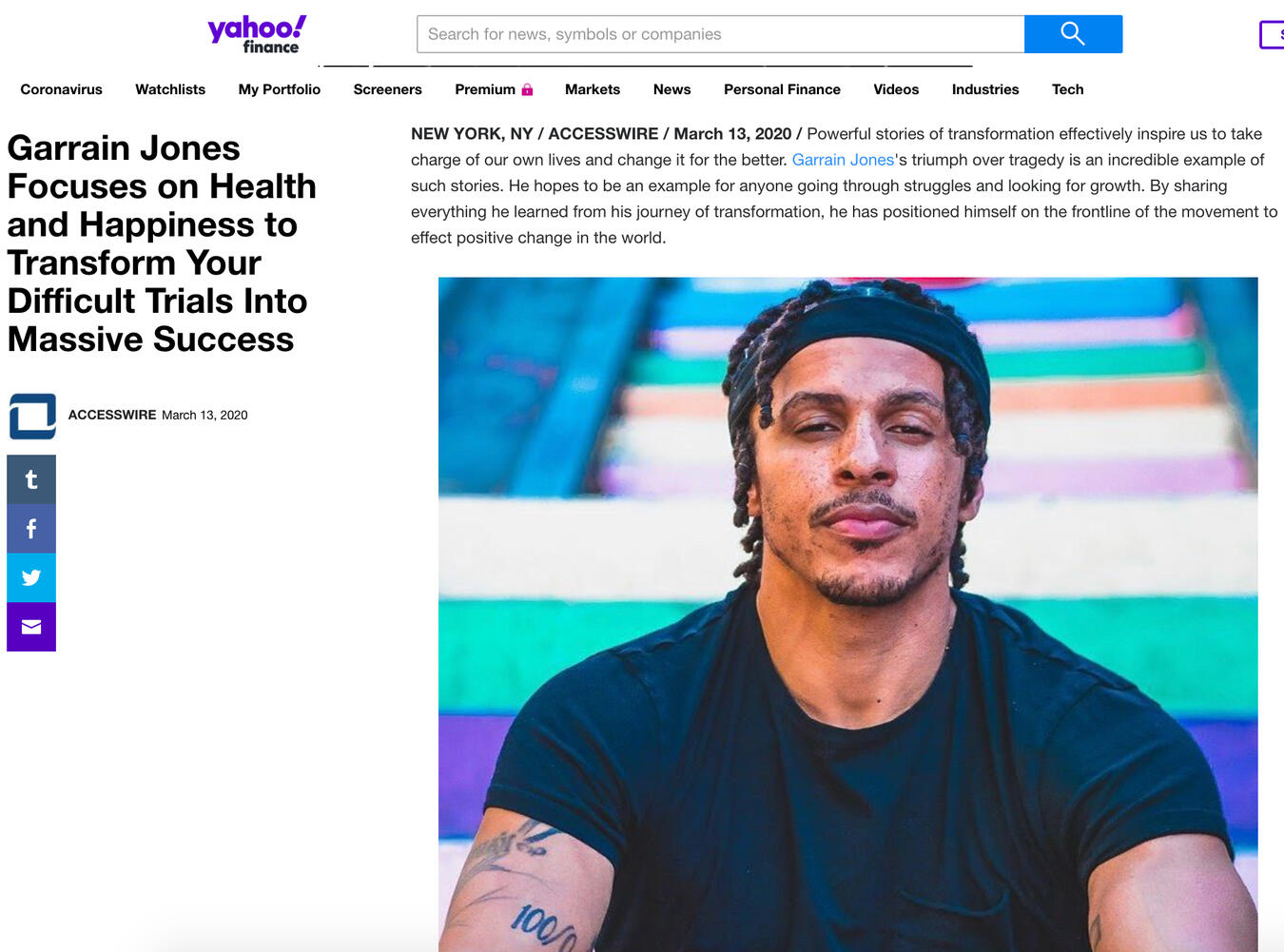Click the search news and symbols field

pos(720,34)
